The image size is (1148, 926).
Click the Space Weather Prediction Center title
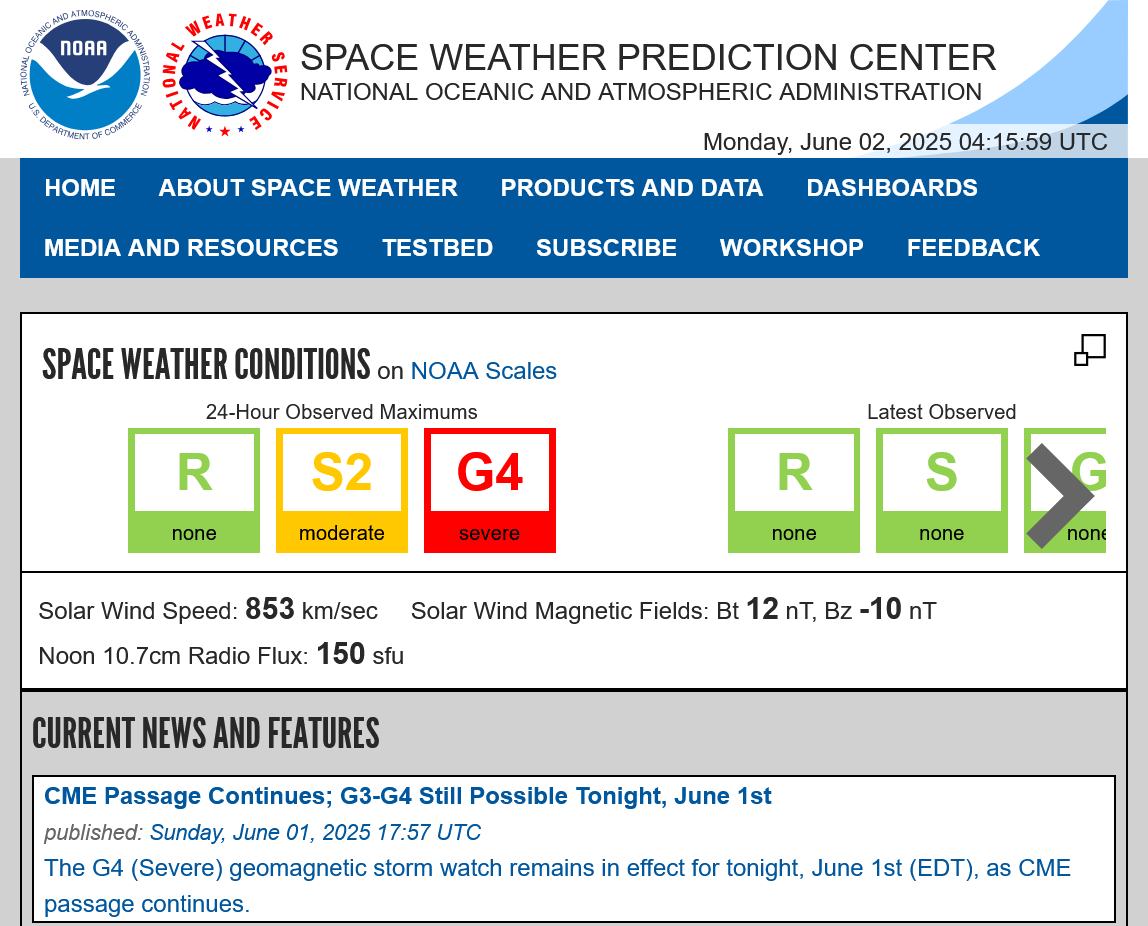[648, 58]
